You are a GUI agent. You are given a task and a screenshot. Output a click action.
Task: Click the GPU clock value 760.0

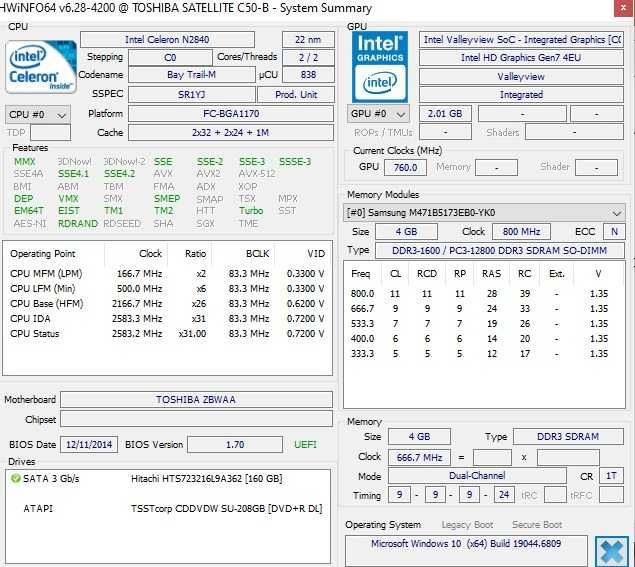pos(405,167)
